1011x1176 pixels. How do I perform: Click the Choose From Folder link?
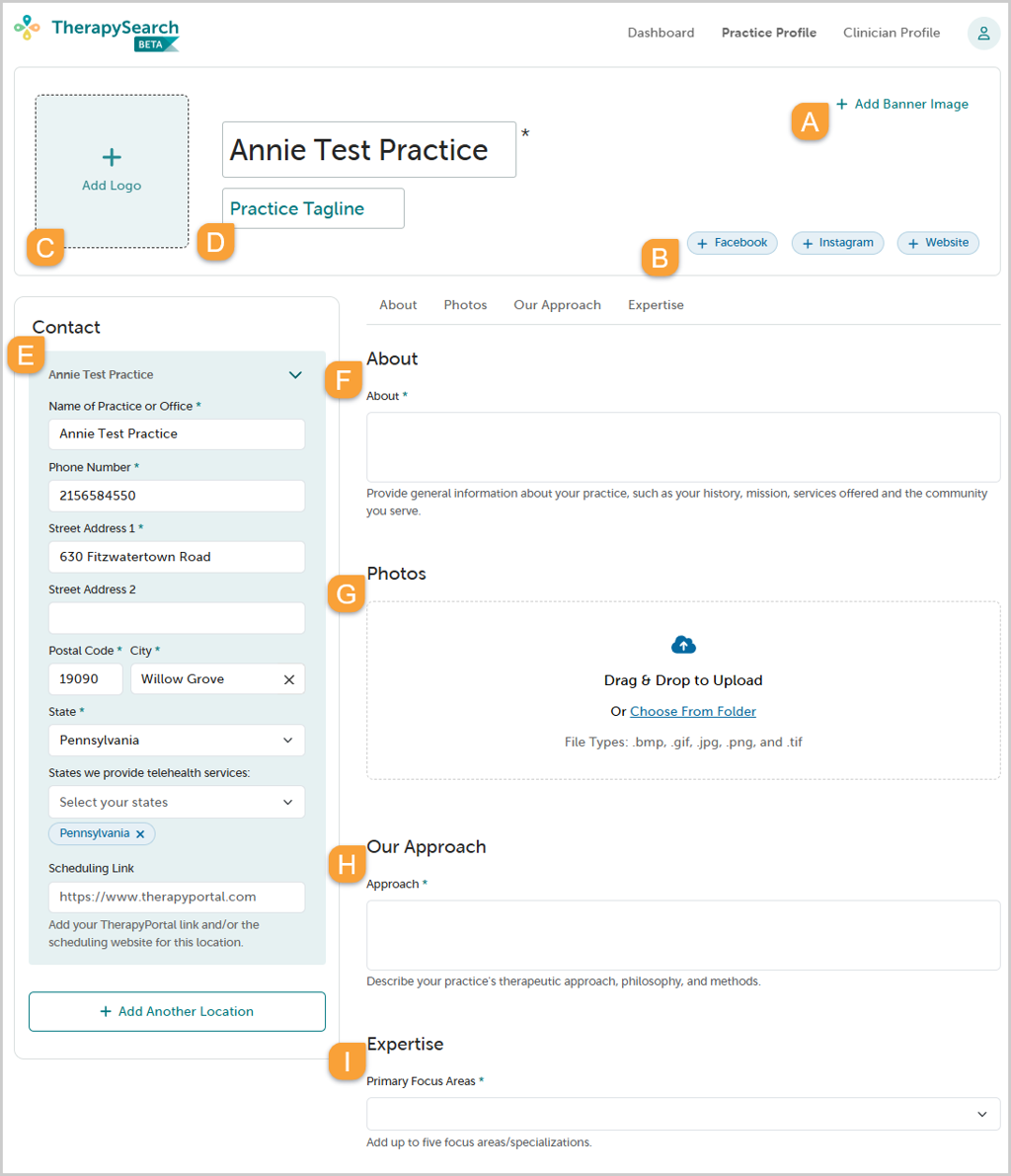pyautogui.click(x=693, y=711)
